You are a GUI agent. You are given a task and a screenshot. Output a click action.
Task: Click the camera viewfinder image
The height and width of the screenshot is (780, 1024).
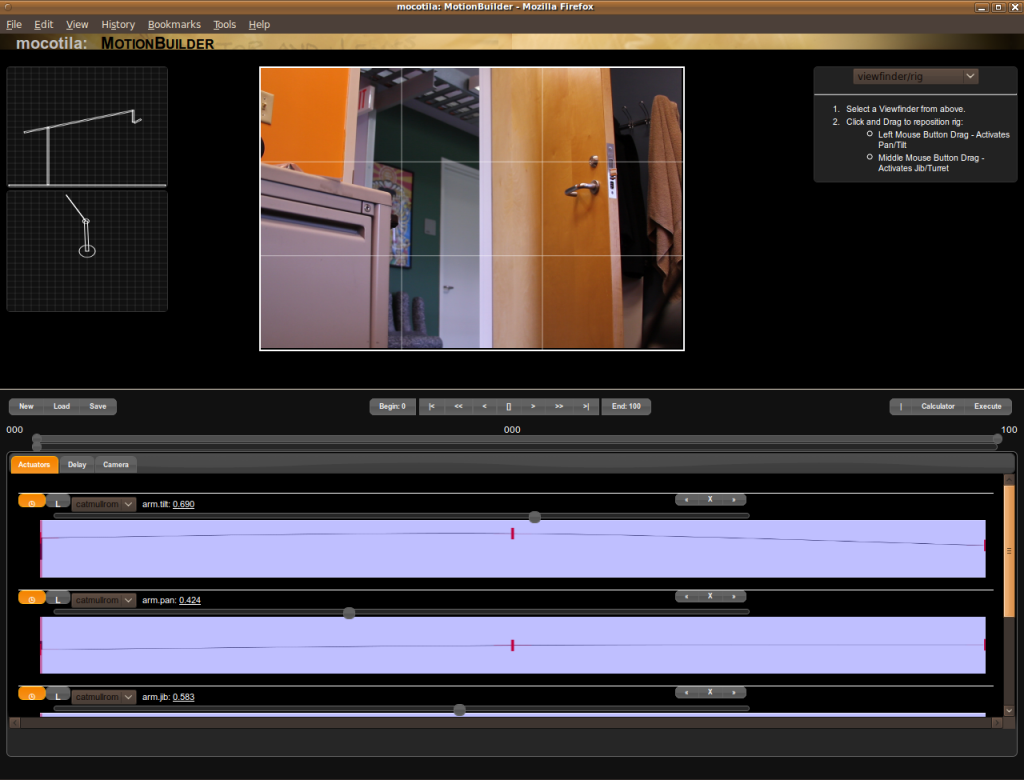click(x=472, y=208)
